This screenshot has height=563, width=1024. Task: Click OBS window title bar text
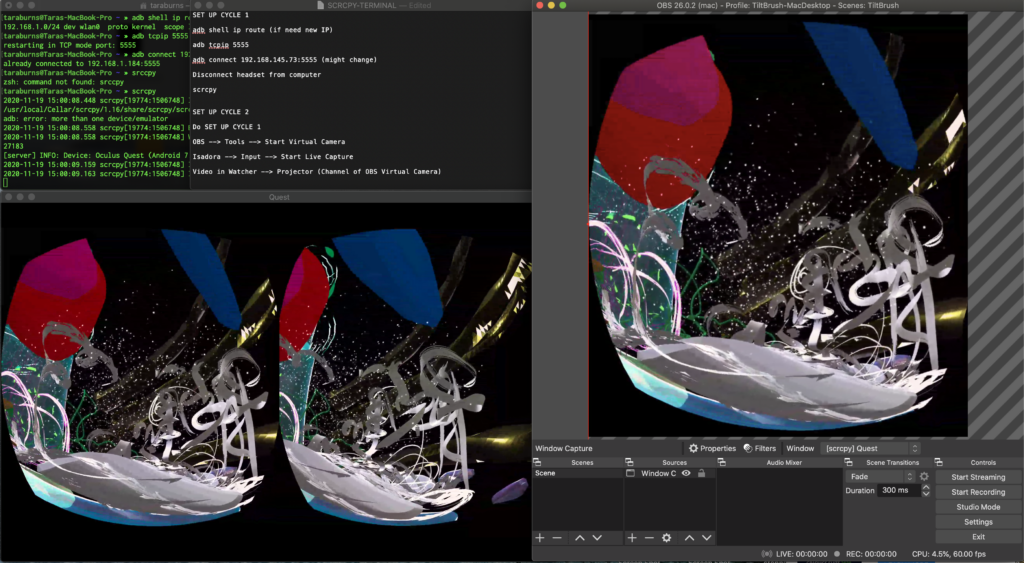[777, 5]
